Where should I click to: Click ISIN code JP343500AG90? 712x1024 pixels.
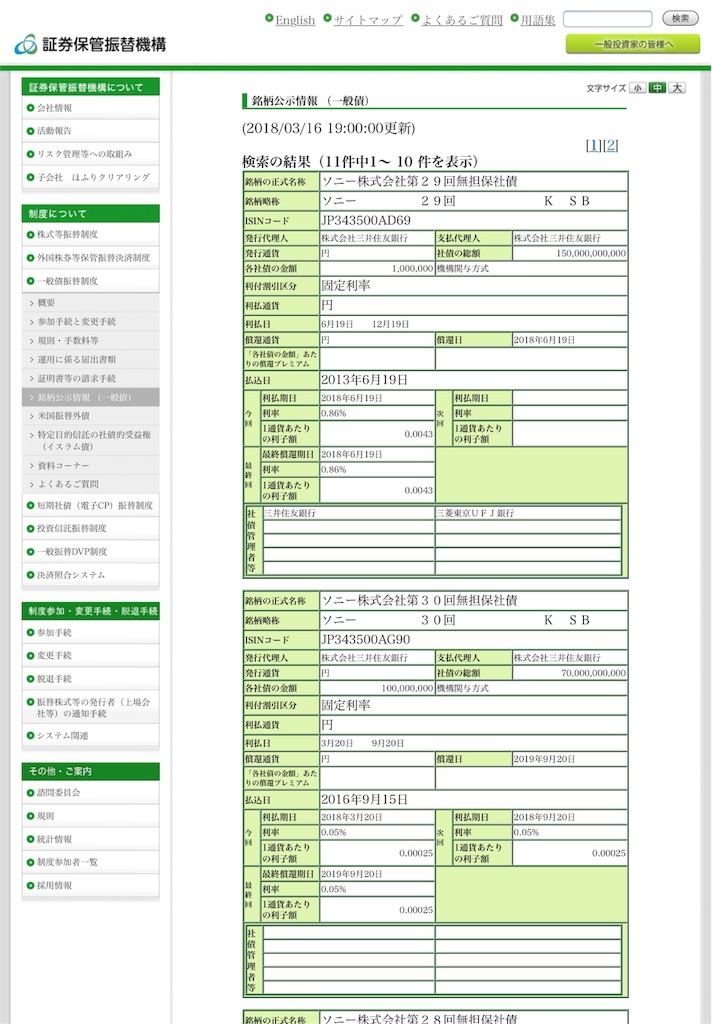coord(366,640)
